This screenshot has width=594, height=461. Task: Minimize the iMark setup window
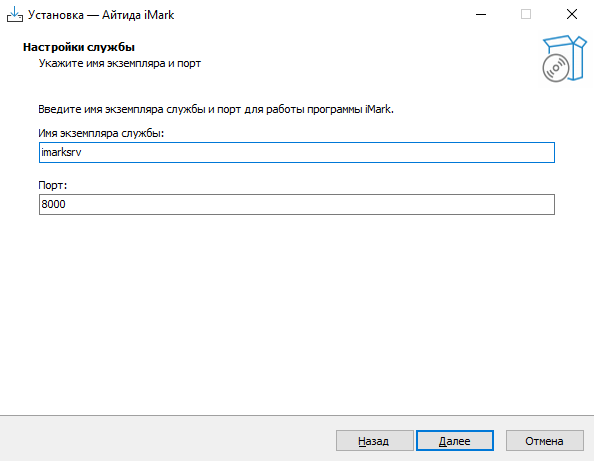click(481, 15)
